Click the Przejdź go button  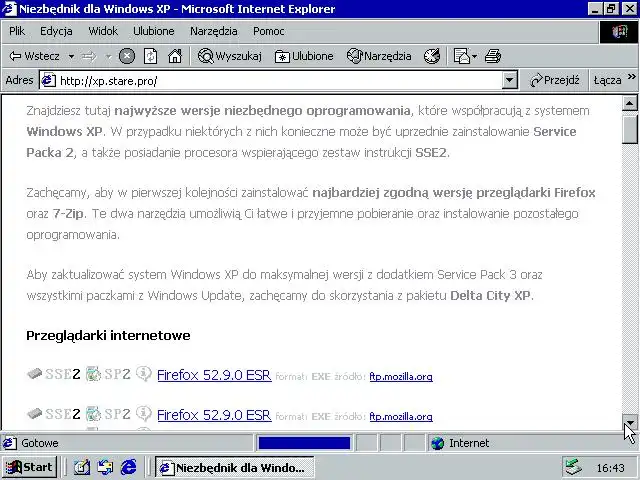(x=555, y=80)
